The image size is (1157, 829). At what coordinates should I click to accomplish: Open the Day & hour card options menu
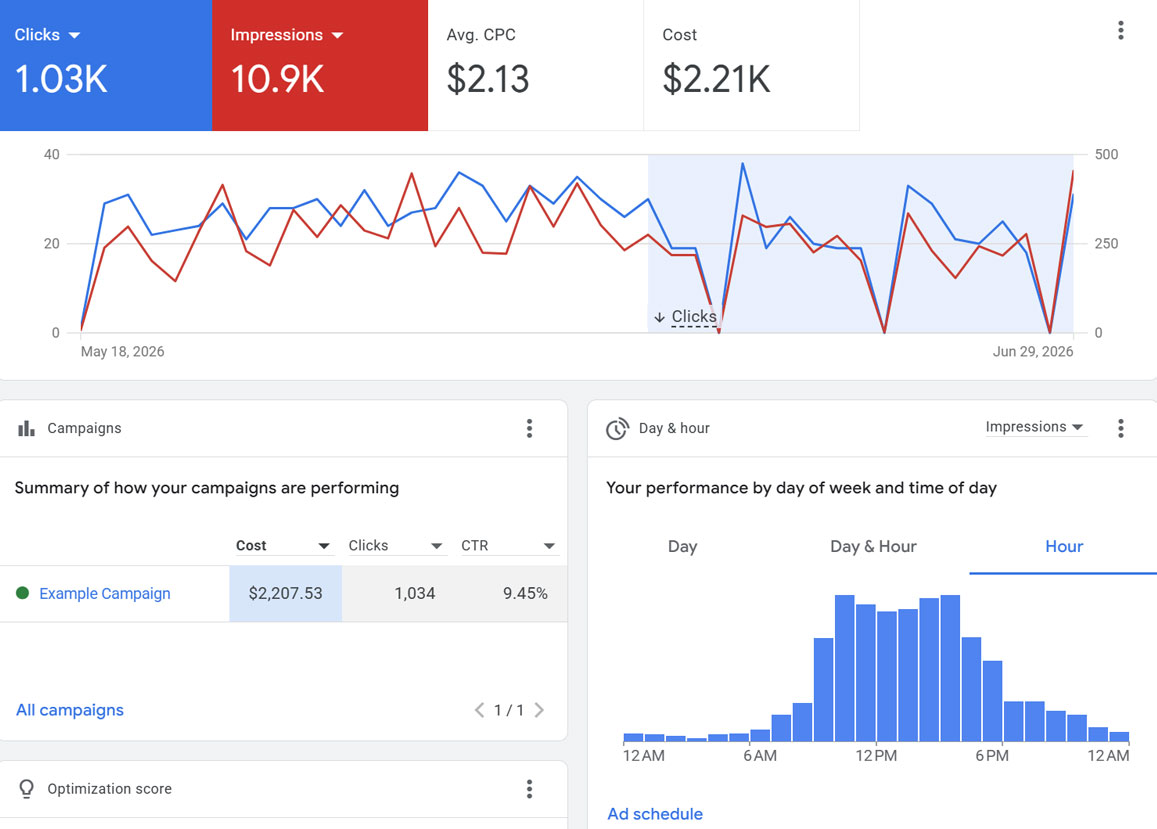tap(1120, 428)
